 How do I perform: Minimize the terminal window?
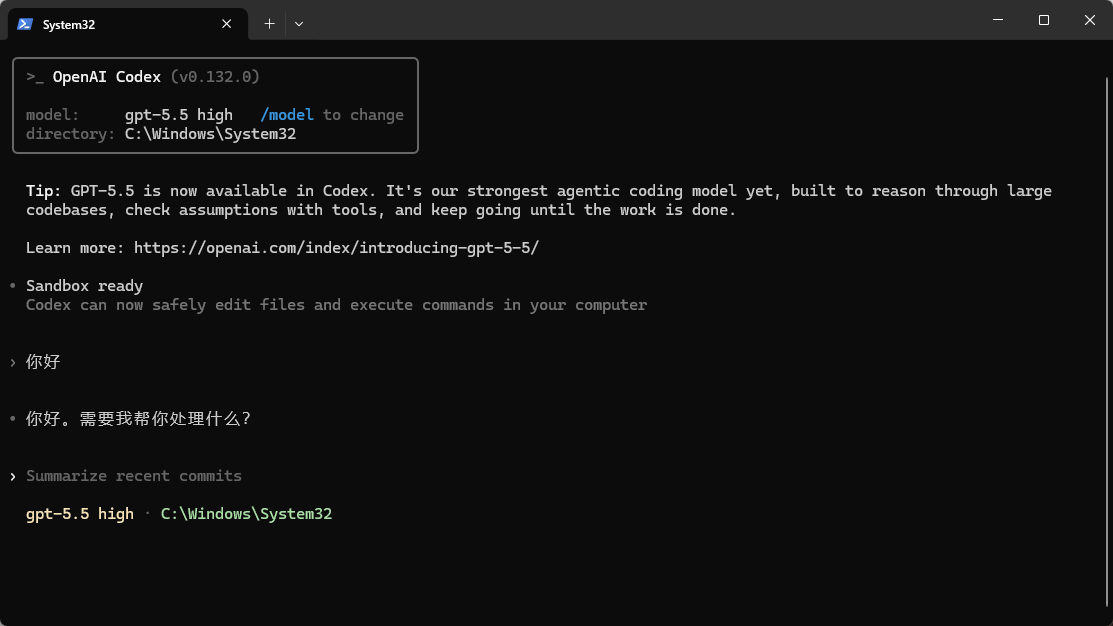(x=998, y=20)
